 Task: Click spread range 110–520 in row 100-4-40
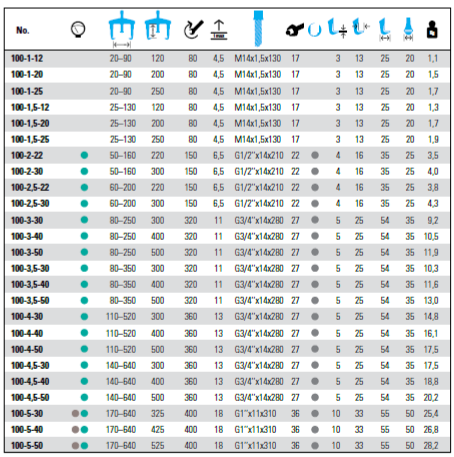tap(121, 334)
